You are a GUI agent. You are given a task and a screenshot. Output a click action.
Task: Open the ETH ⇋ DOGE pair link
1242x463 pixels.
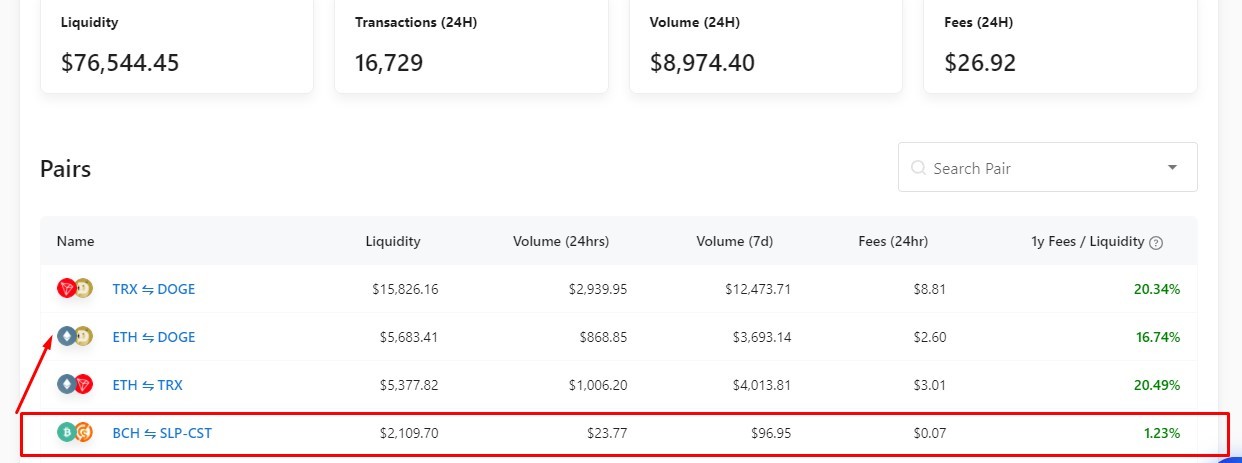coord(154,337)
